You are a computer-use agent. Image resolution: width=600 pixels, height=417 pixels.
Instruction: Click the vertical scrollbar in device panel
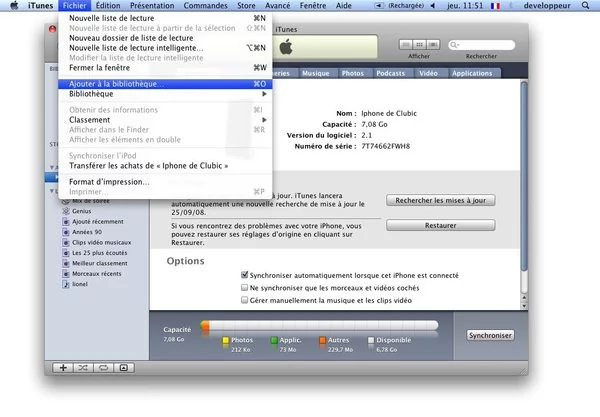(524, 176)
